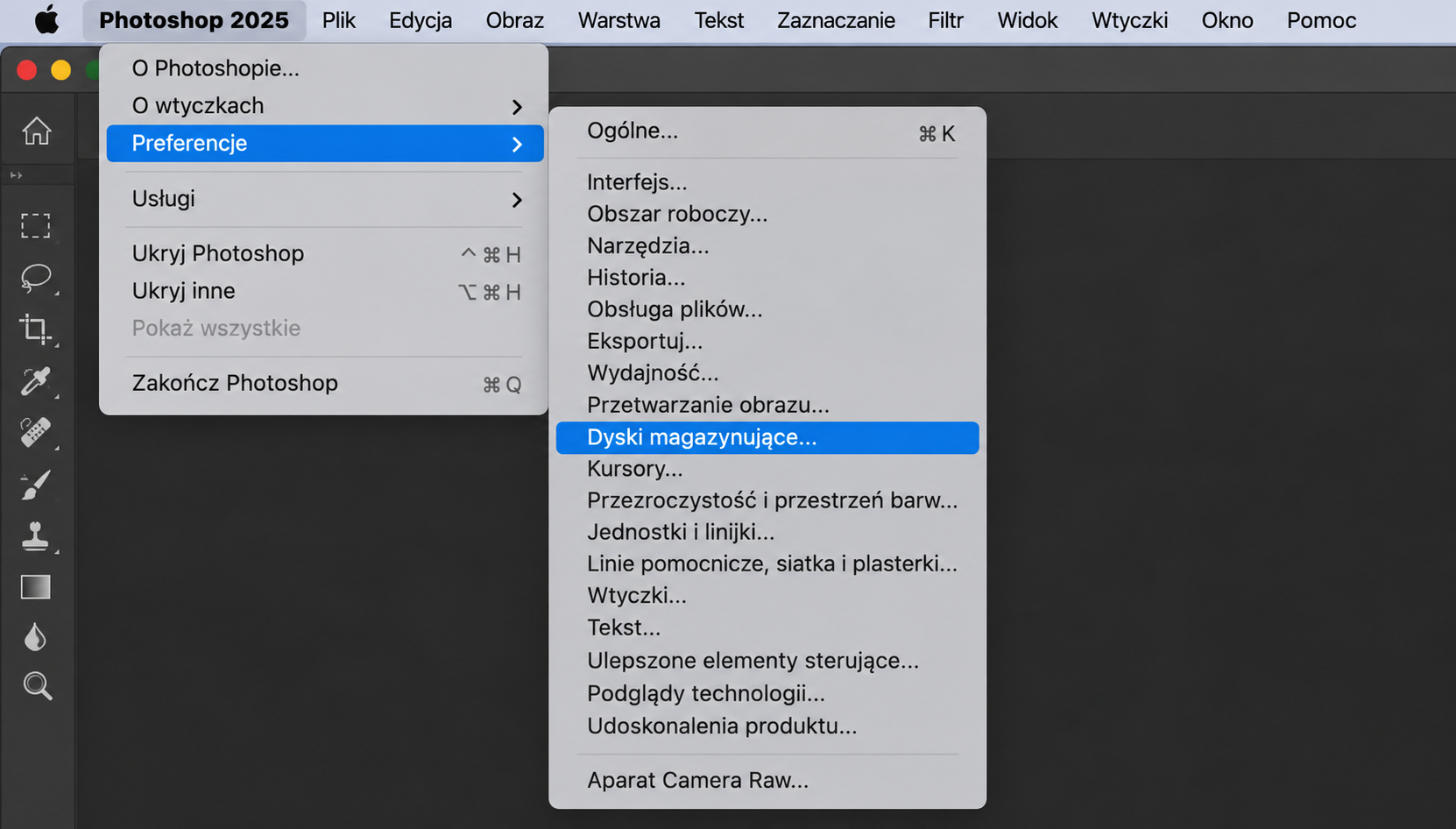Open the Widok menu

point(1028,20)
